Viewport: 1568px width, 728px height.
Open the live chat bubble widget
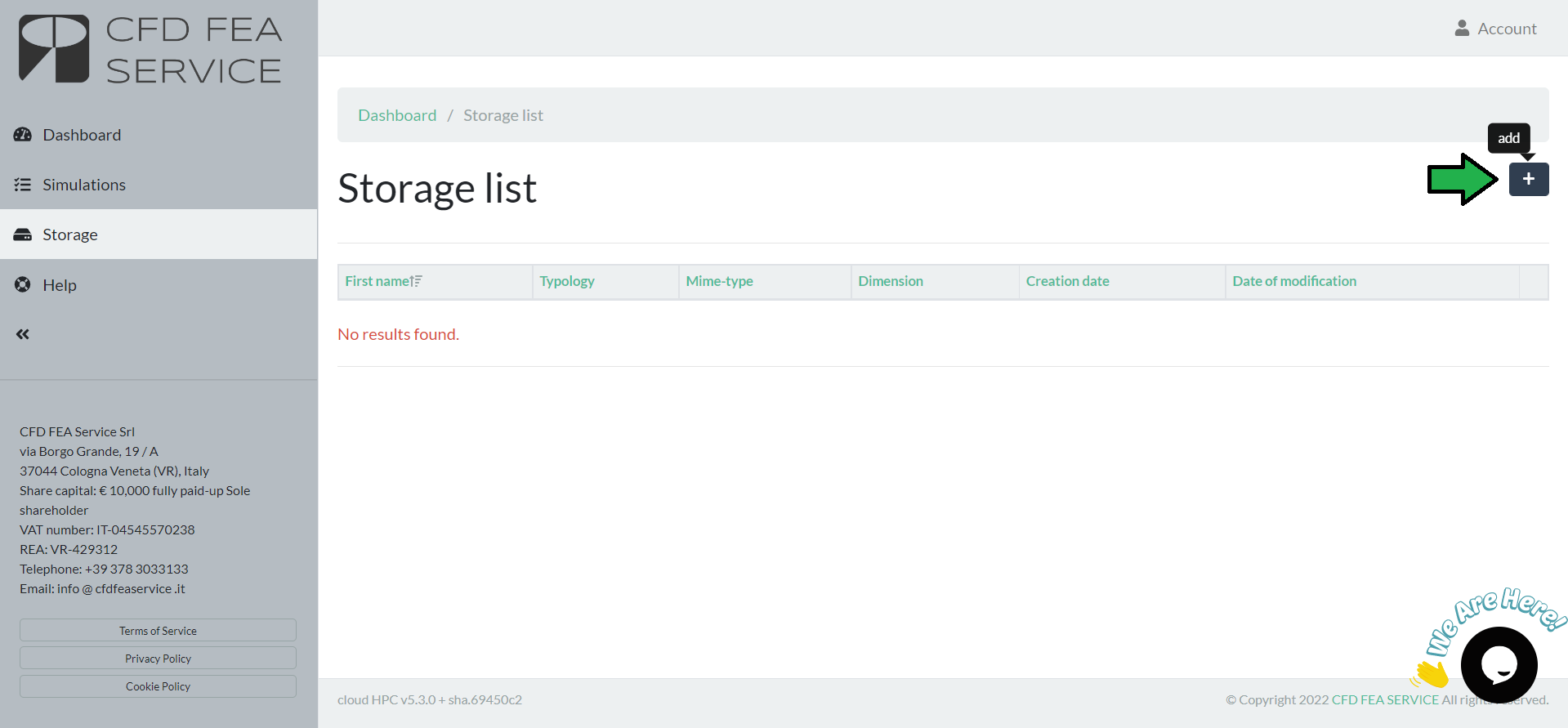point(1499,664)
